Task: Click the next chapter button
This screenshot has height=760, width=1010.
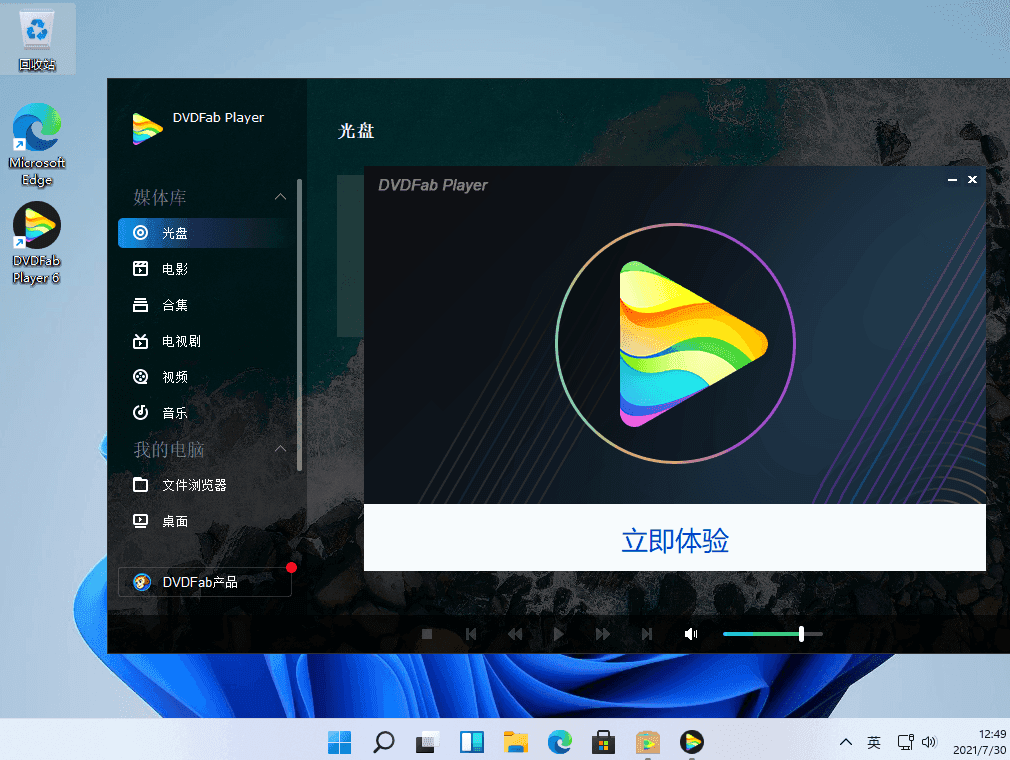Action: (647, 634)
